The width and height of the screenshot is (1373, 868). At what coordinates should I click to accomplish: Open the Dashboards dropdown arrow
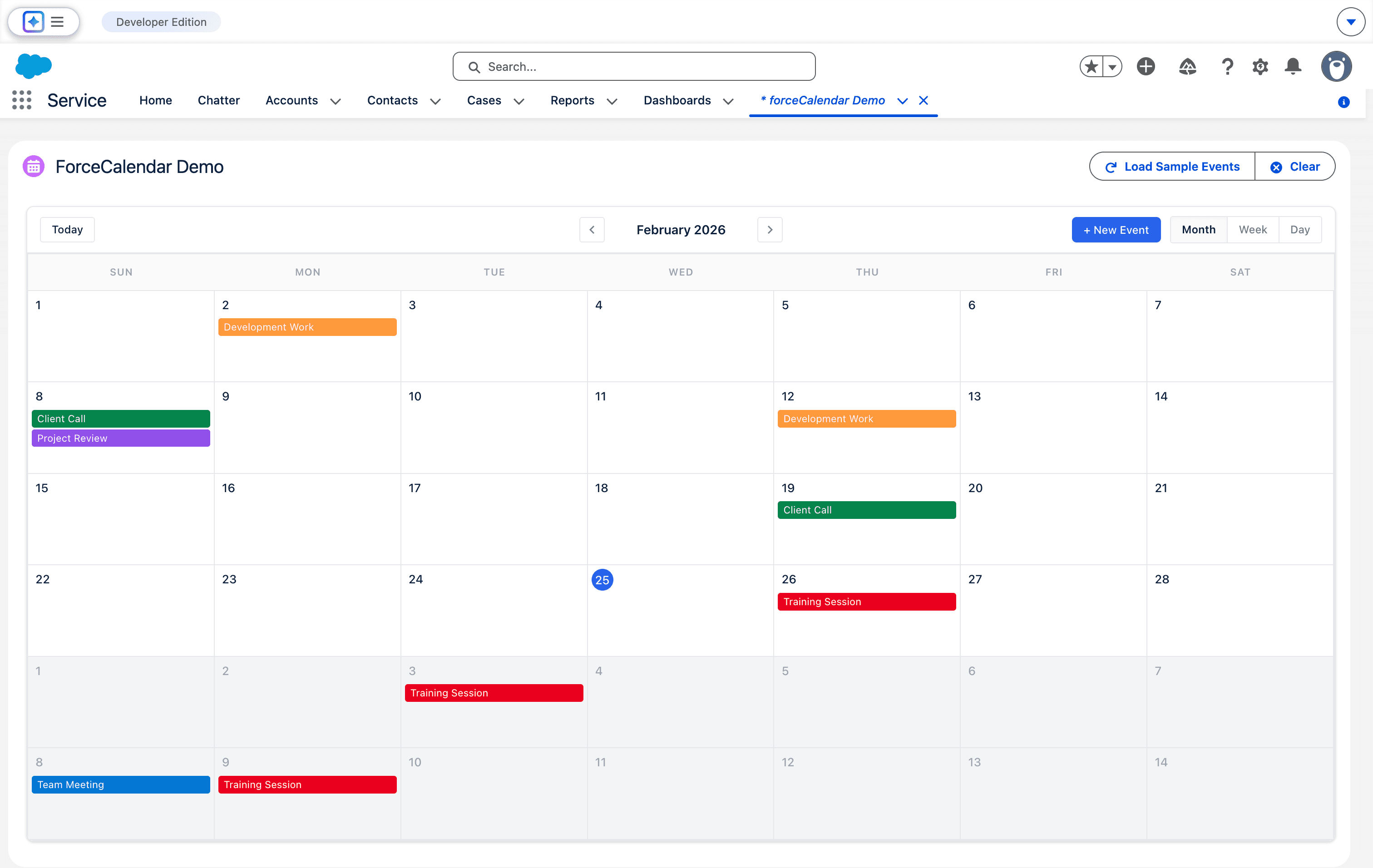[x=727, y=101]
